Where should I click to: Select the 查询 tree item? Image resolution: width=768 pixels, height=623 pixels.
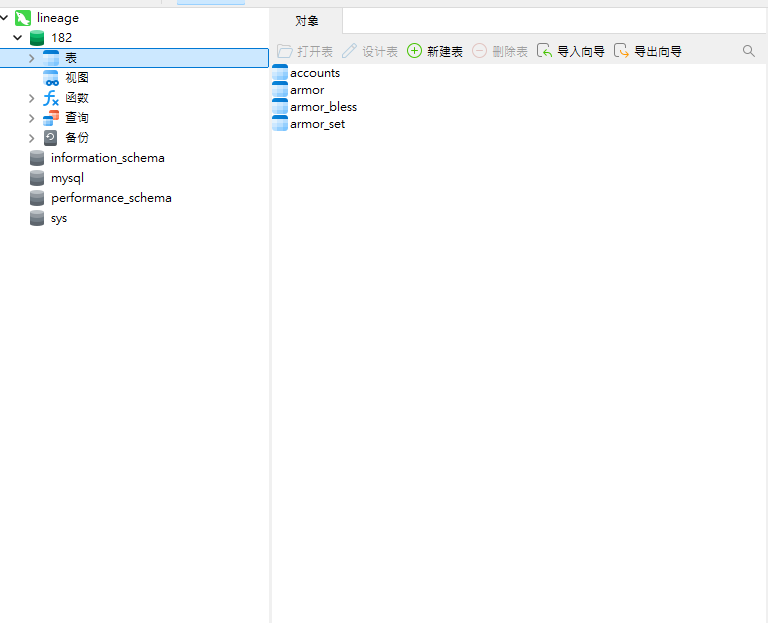[x=77, y=118]
